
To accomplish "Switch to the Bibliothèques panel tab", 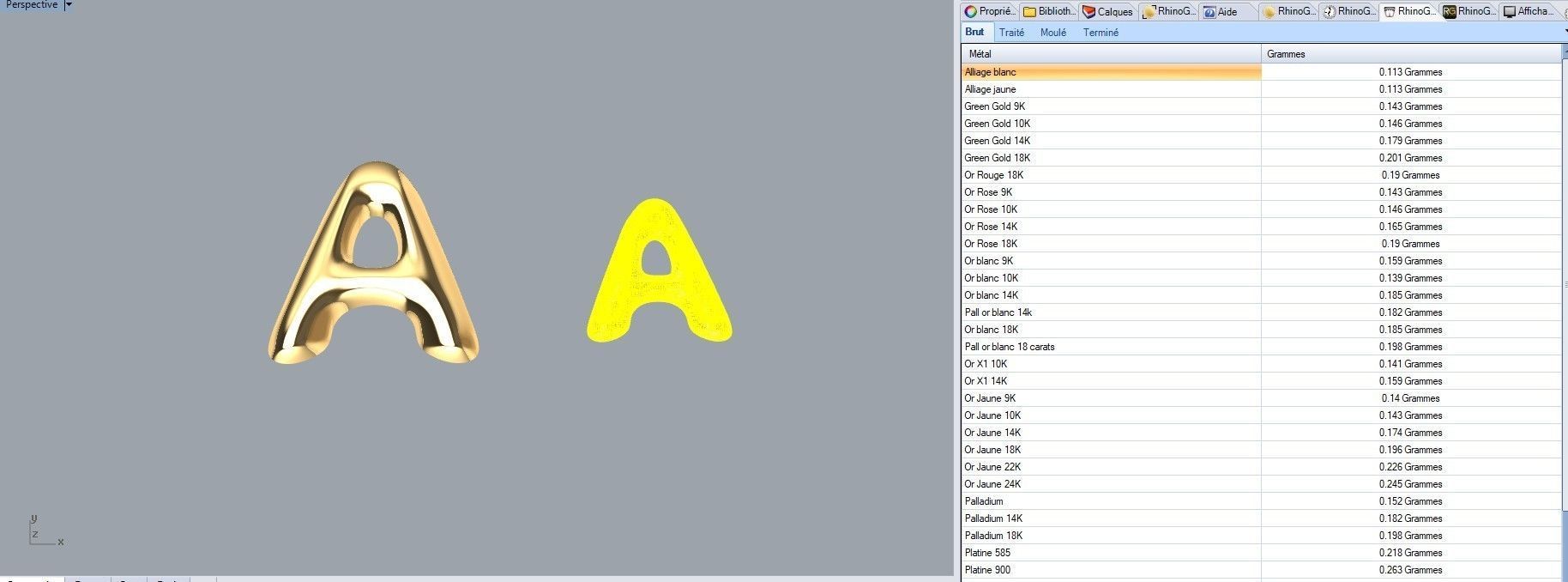I will tap(1048, 11).
